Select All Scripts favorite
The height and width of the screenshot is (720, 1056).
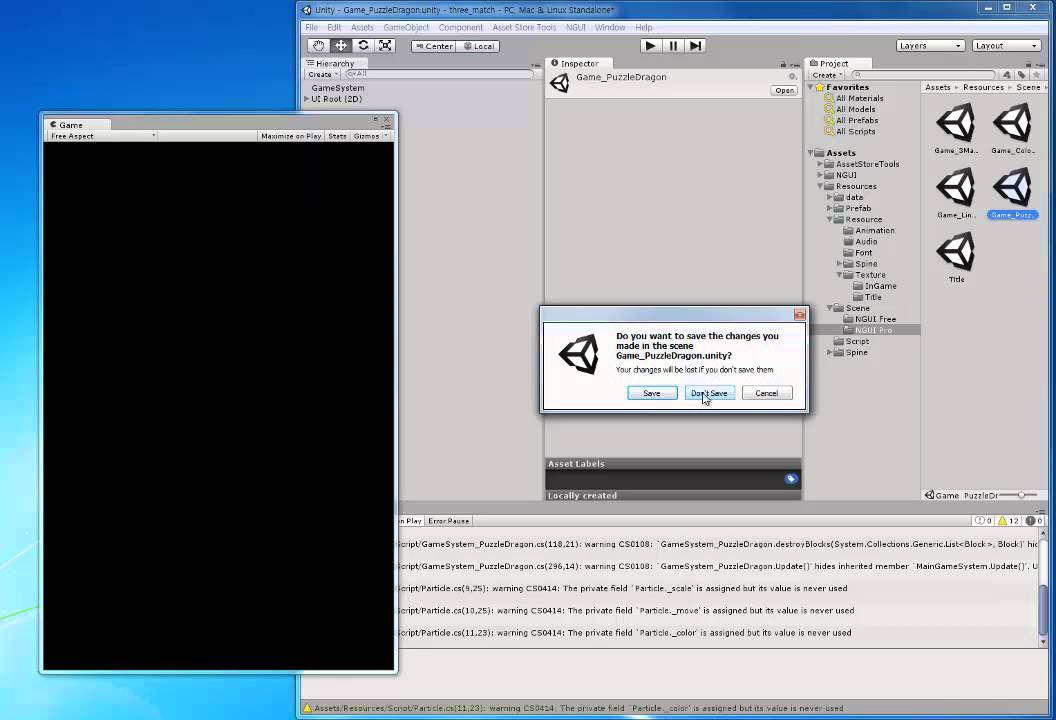pos(855,132)
